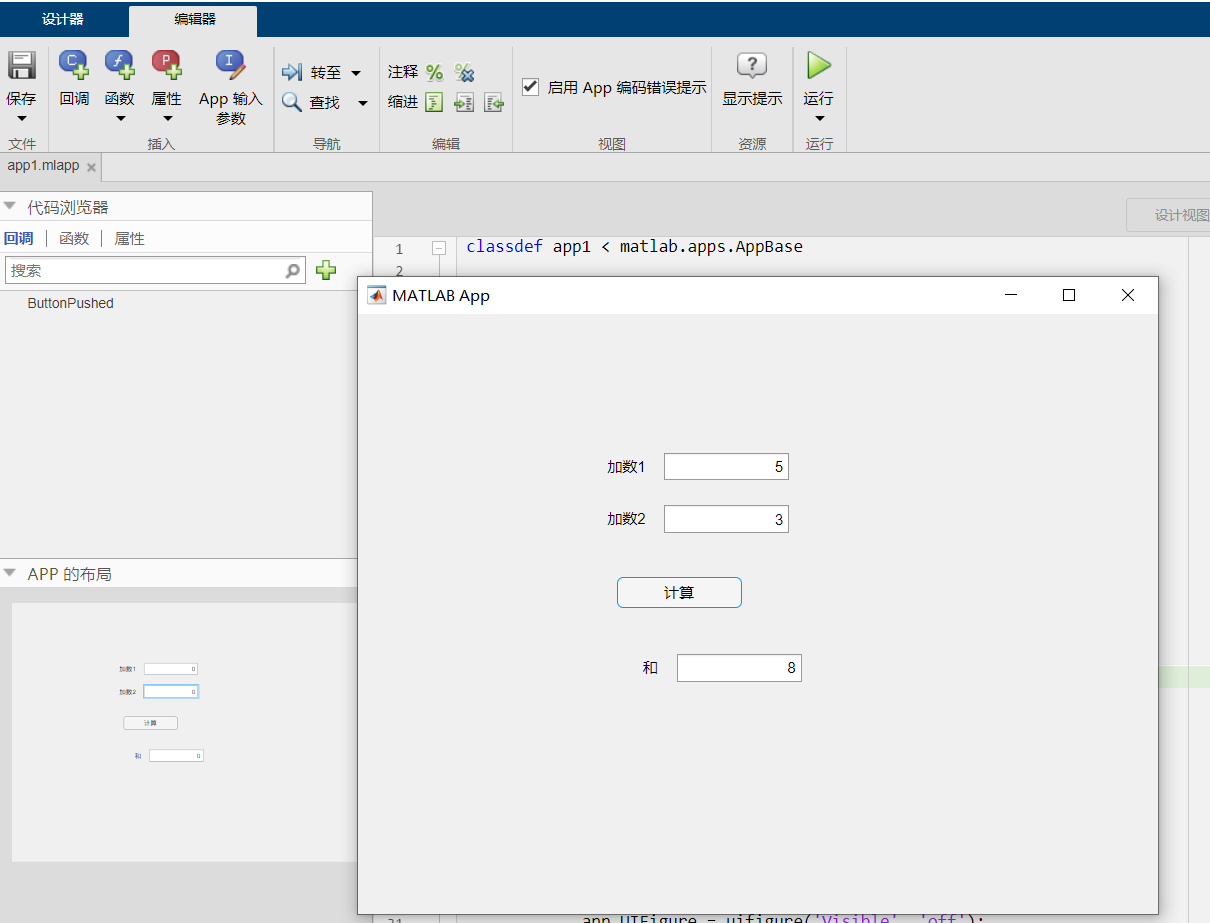Screen dimensions: 1210x923
Task: Click the app layout thumbnail preview
Action: pos(185,731)
